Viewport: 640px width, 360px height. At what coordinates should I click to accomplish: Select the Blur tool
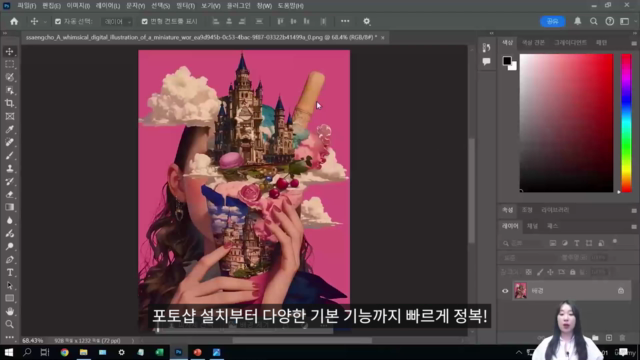pos(9,220)
